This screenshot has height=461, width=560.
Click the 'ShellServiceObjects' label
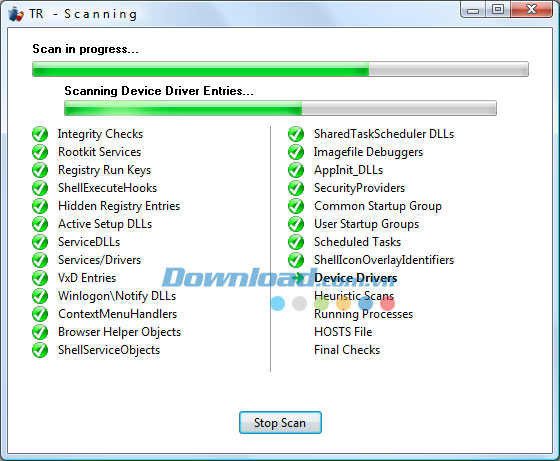[109, 350]
